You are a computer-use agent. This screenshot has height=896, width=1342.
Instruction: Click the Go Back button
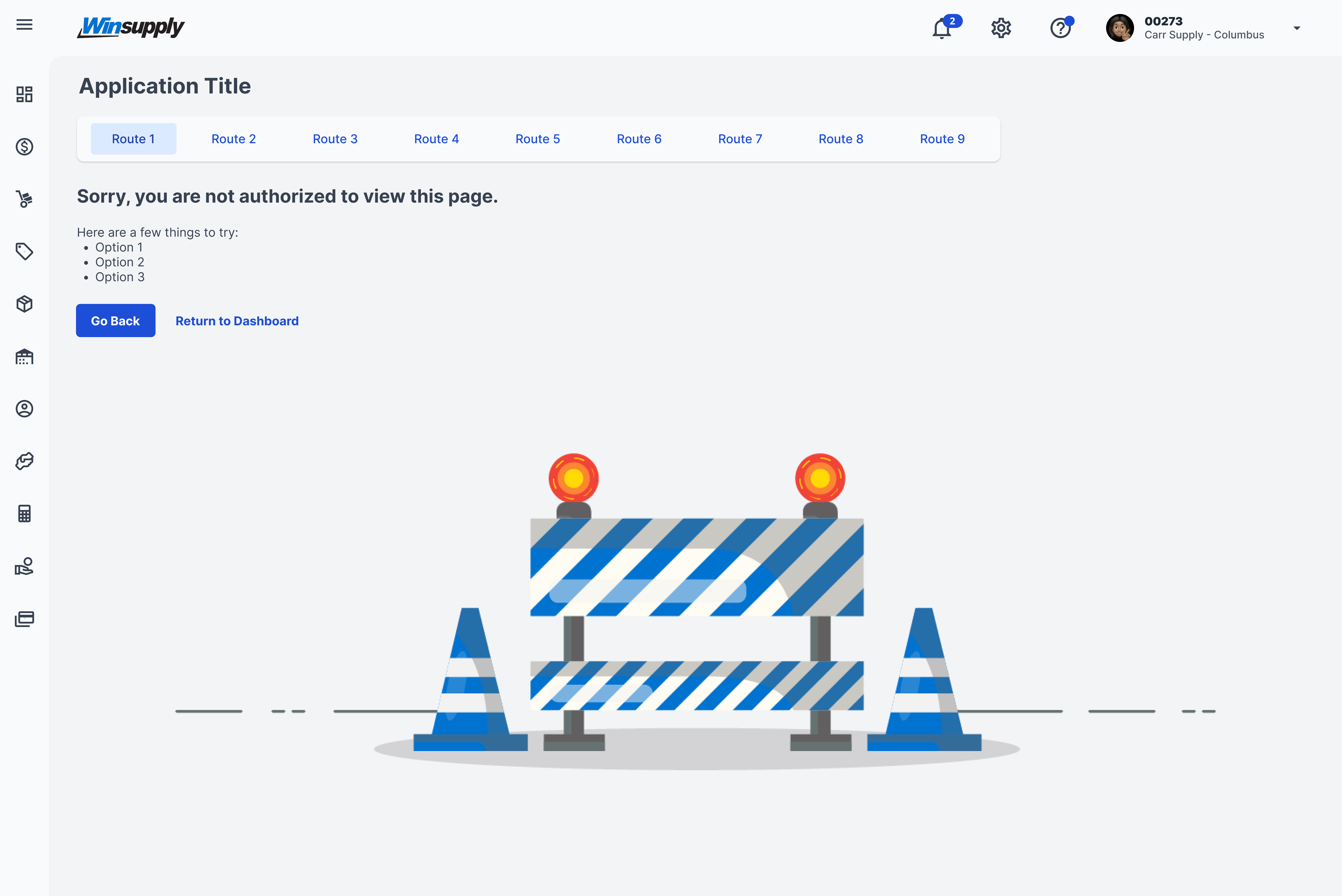(x=116, y=320)
